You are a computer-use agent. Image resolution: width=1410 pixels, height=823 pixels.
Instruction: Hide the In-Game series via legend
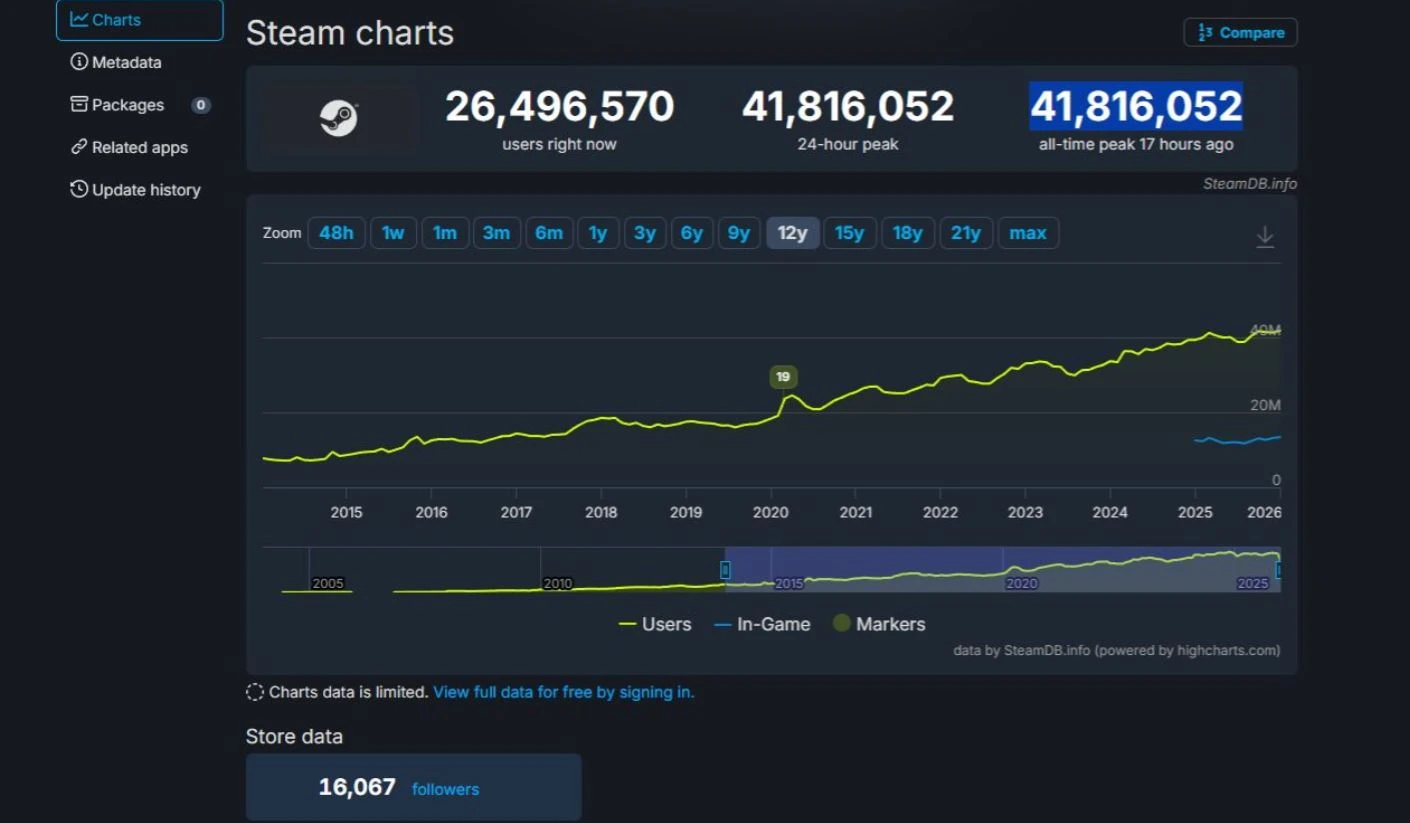(762, 624)
